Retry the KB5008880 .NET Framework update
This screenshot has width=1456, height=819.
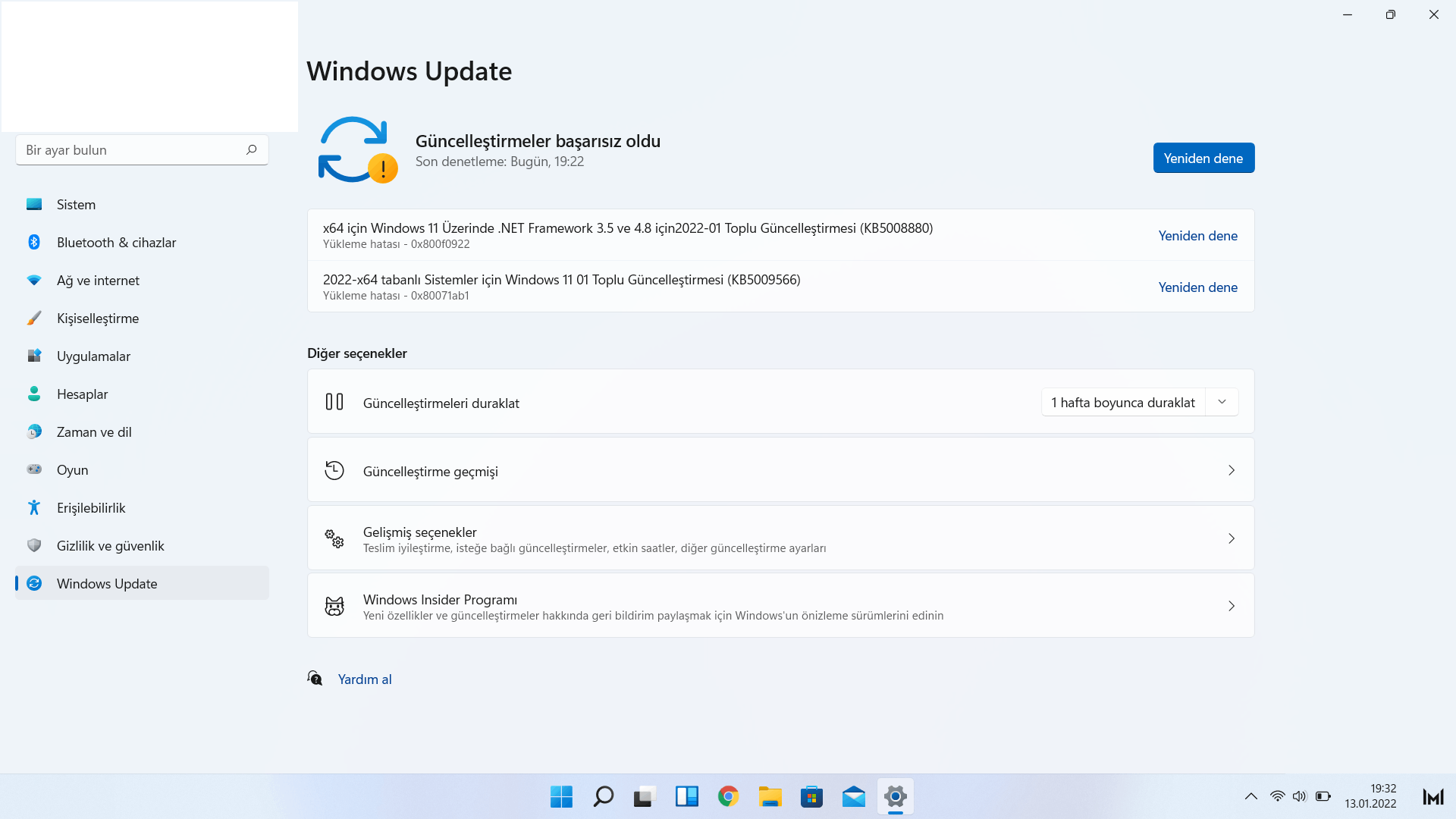coord(1197,236)
